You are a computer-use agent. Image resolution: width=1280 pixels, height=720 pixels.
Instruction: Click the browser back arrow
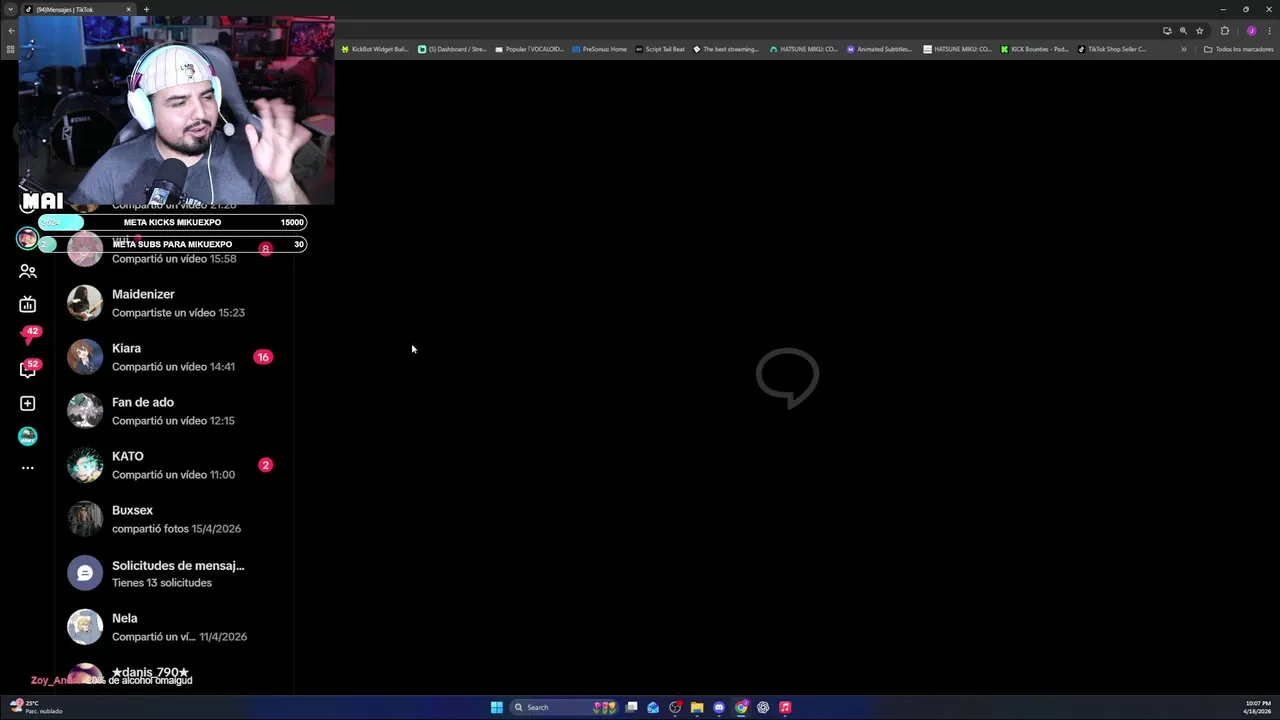[12, 31]
